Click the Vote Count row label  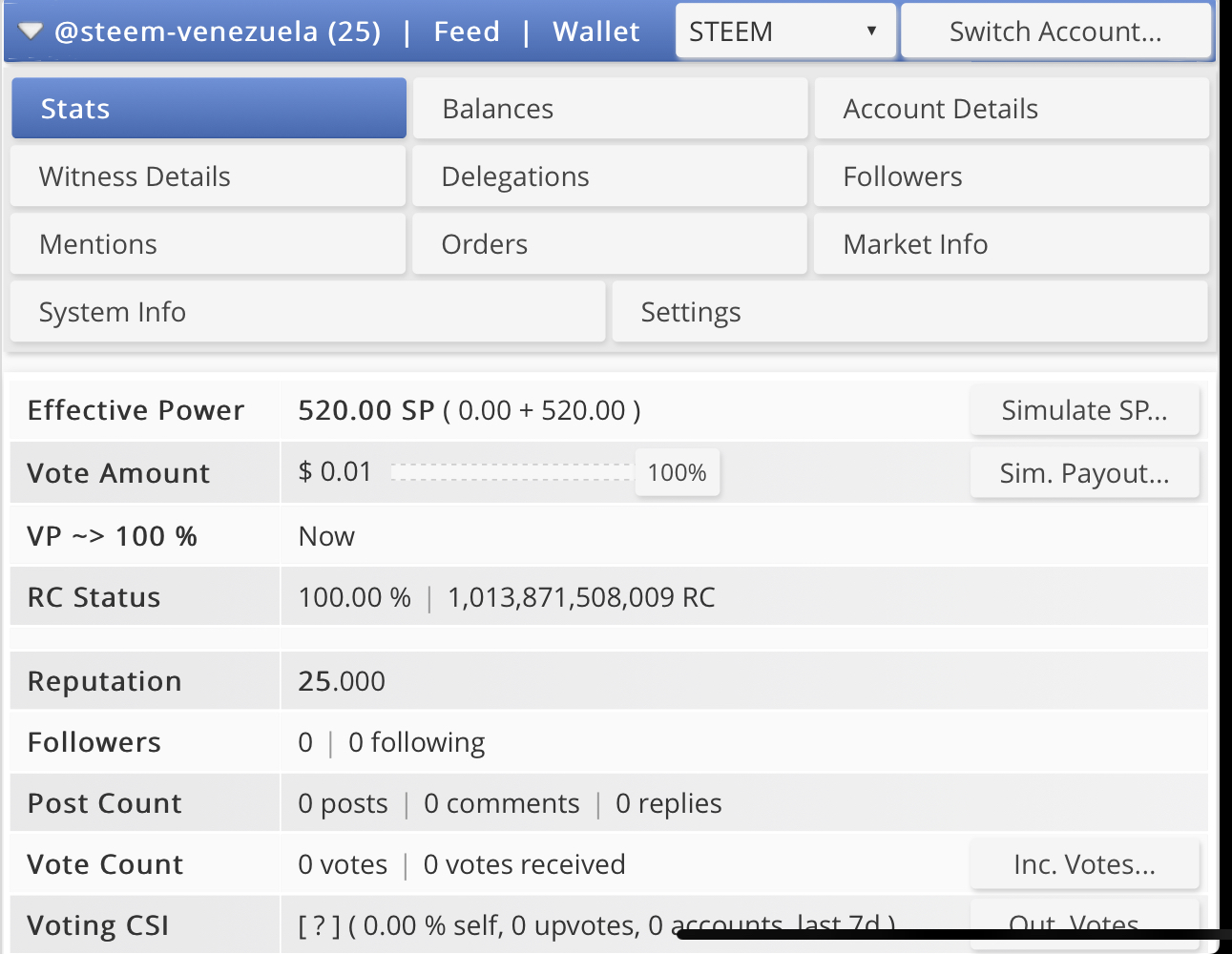(105, 864)
